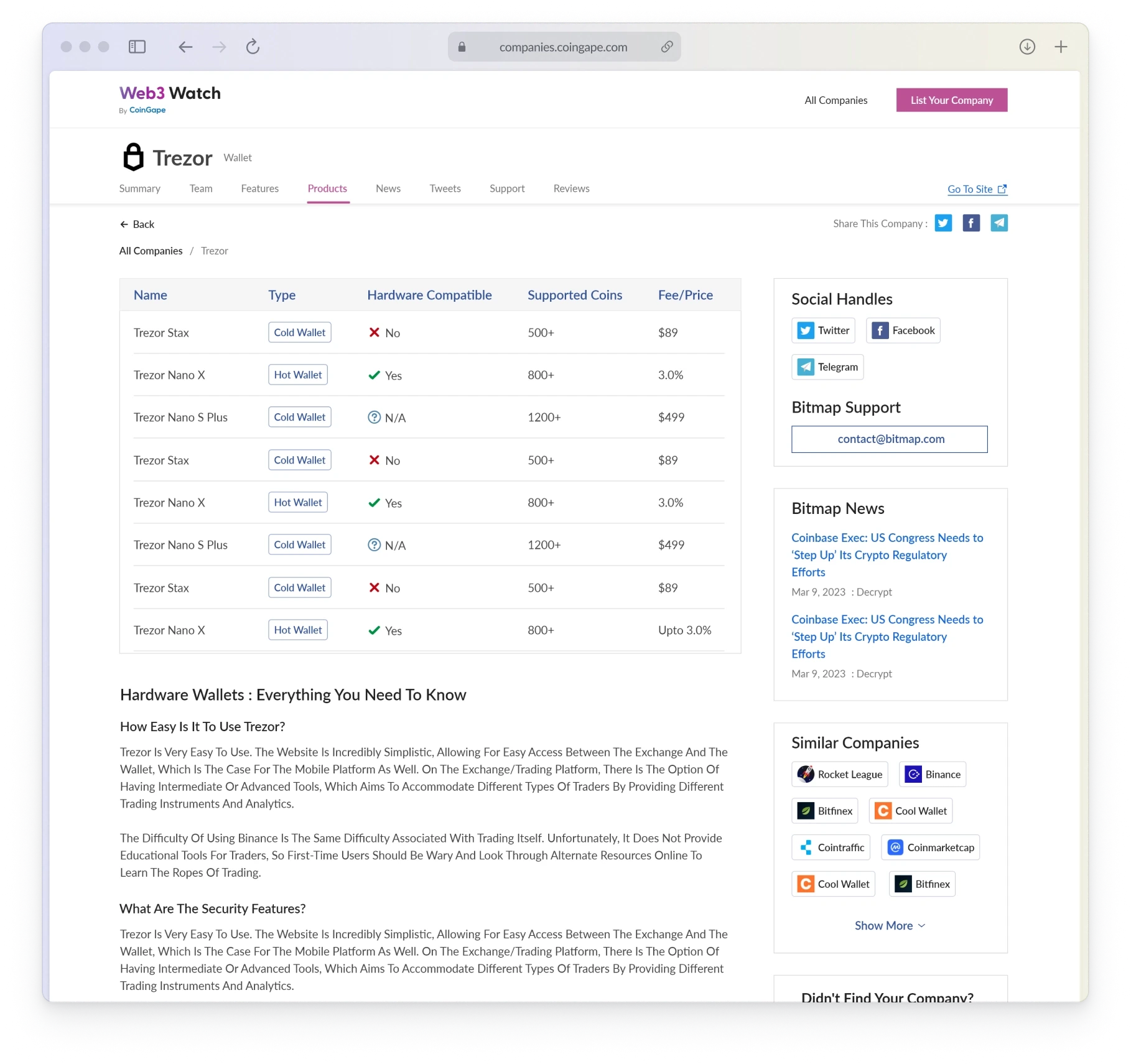Image resolution: width=1131 pixels, height=1064 pixels.
Task: Open Cointraffic in Similar Companies
Action: [831, 847]
